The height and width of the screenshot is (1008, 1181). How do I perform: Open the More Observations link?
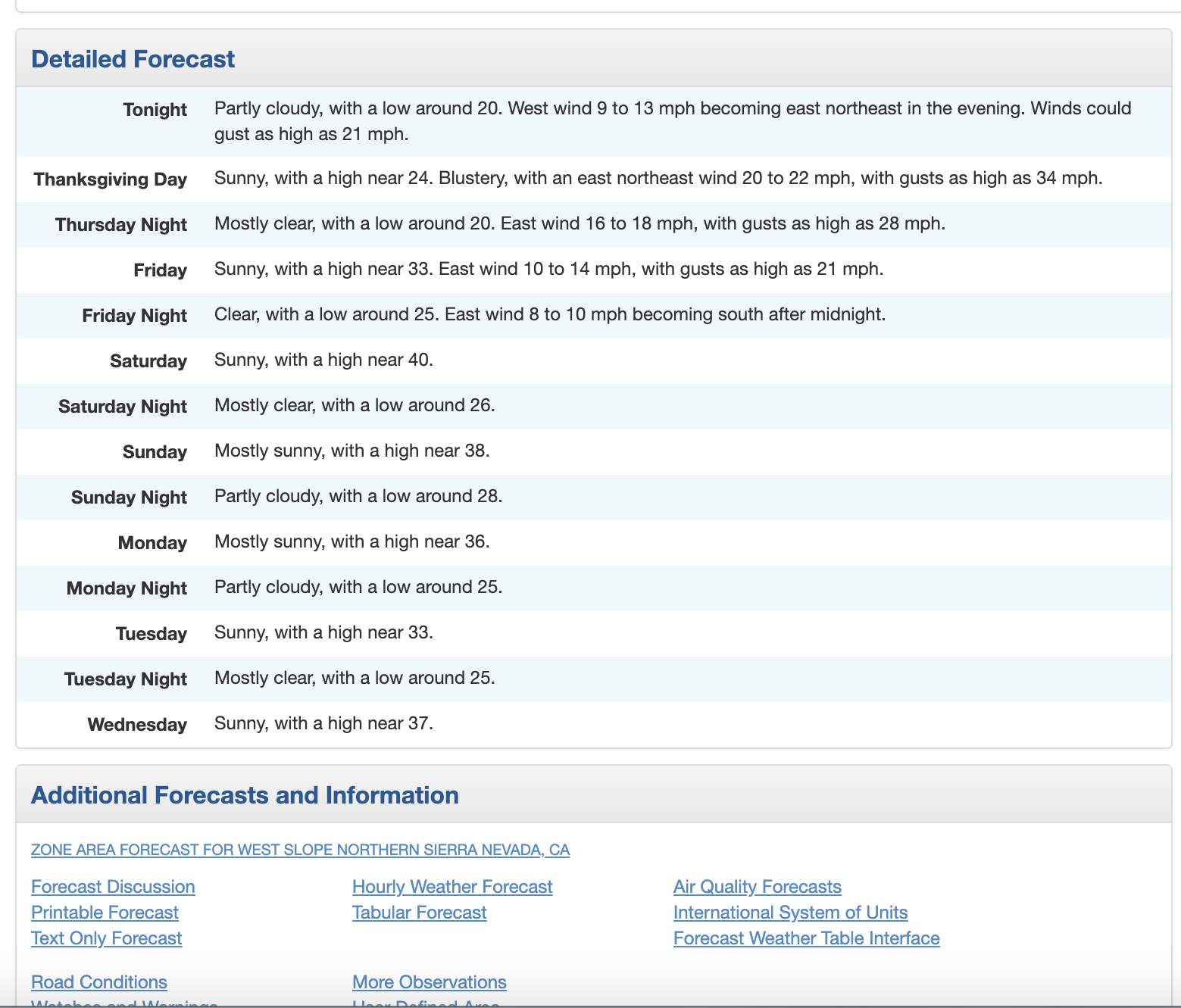430,982
